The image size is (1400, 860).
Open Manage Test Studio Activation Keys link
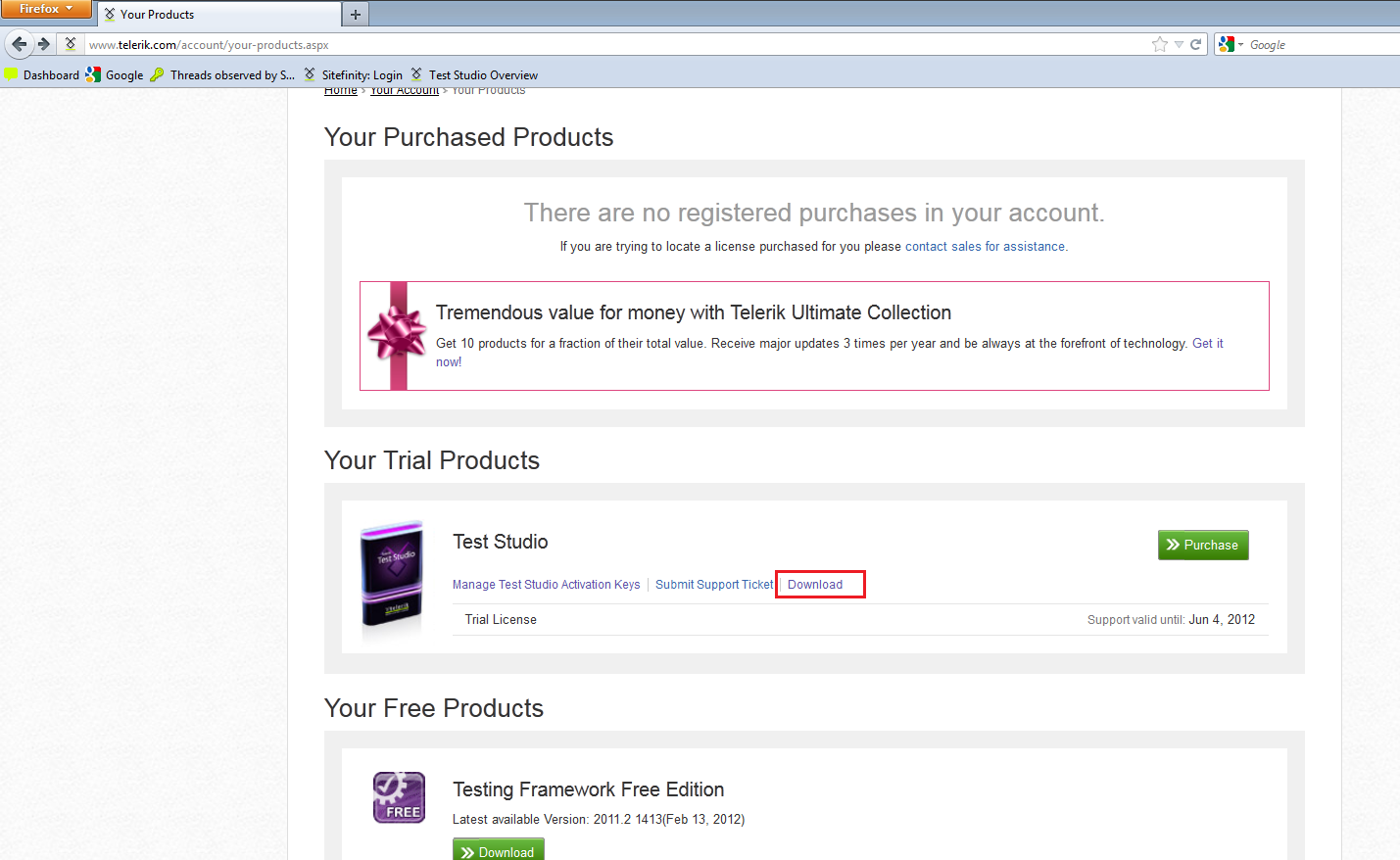point(546,585)
